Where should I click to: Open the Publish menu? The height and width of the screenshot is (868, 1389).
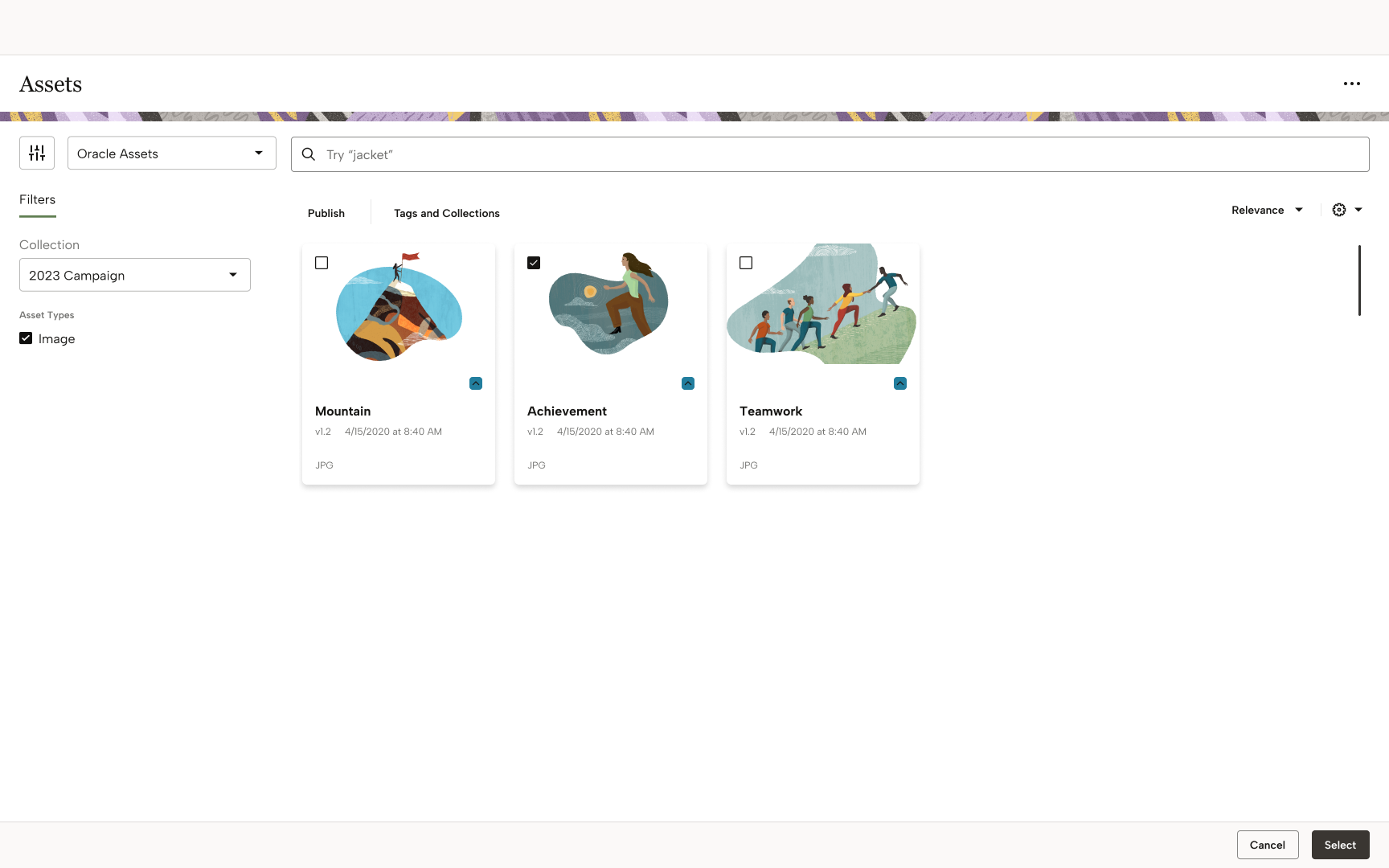pyautogui.click(x=326, y=213)
